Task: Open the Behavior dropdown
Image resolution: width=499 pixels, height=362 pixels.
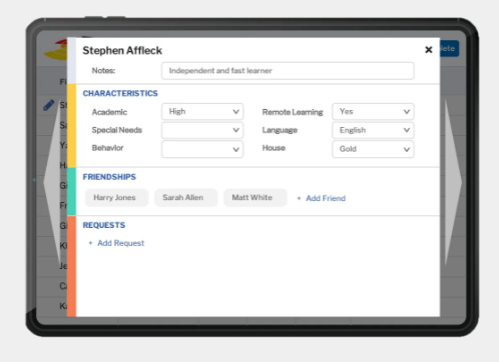Action: 202,149
